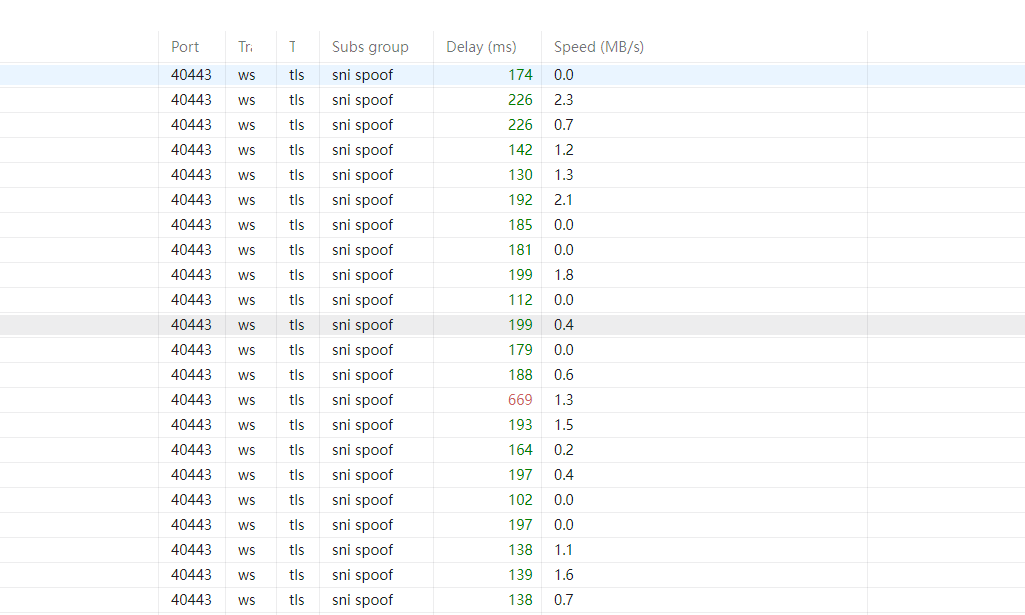Click the Subs group column header

pyautogui.click(x=370, y=47)
